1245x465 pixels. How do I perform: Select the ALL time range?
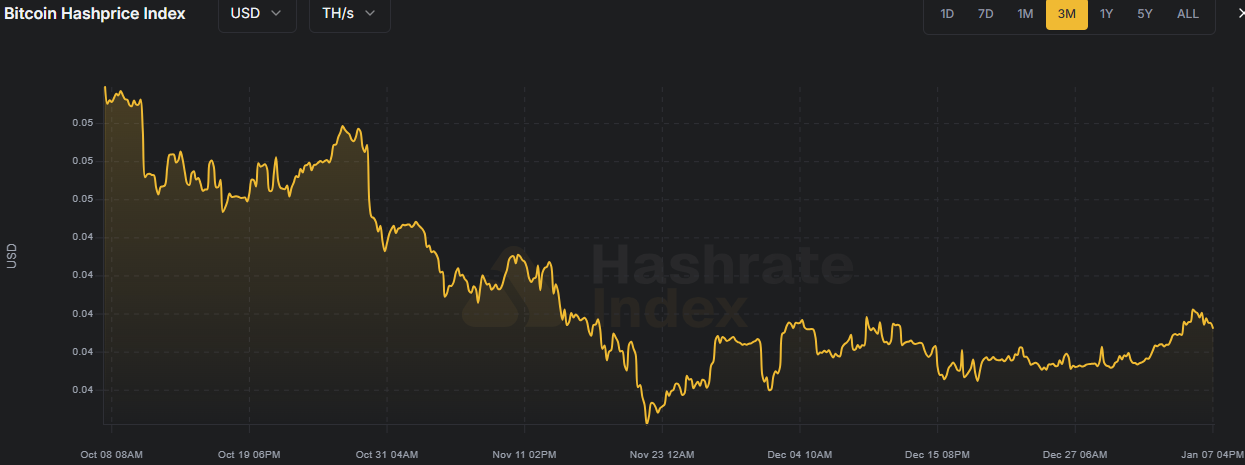(1187, 14)
